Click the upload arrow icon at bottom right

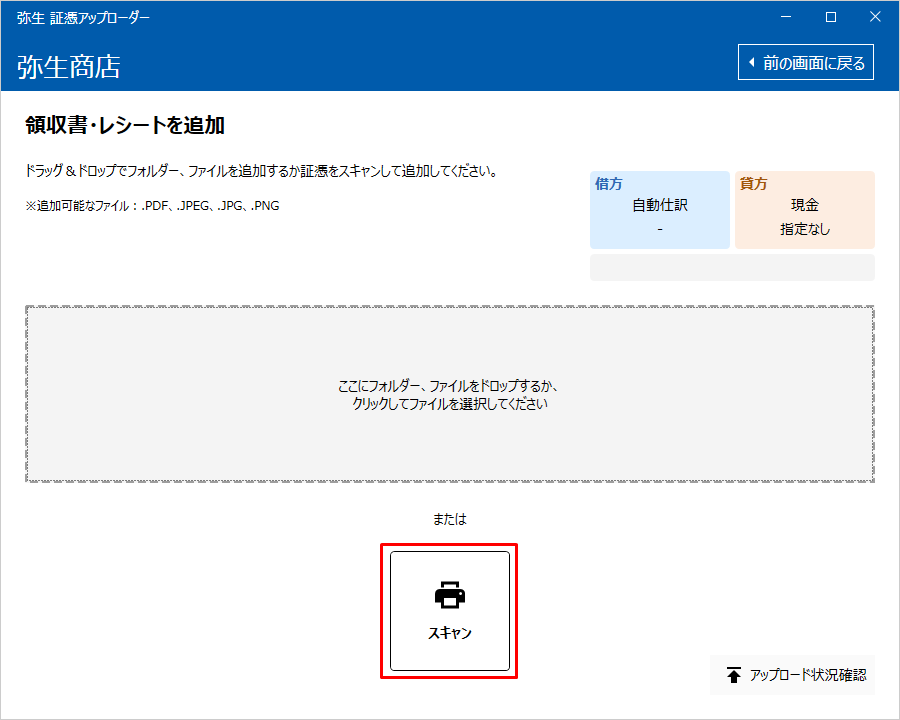tap(734, 676)
